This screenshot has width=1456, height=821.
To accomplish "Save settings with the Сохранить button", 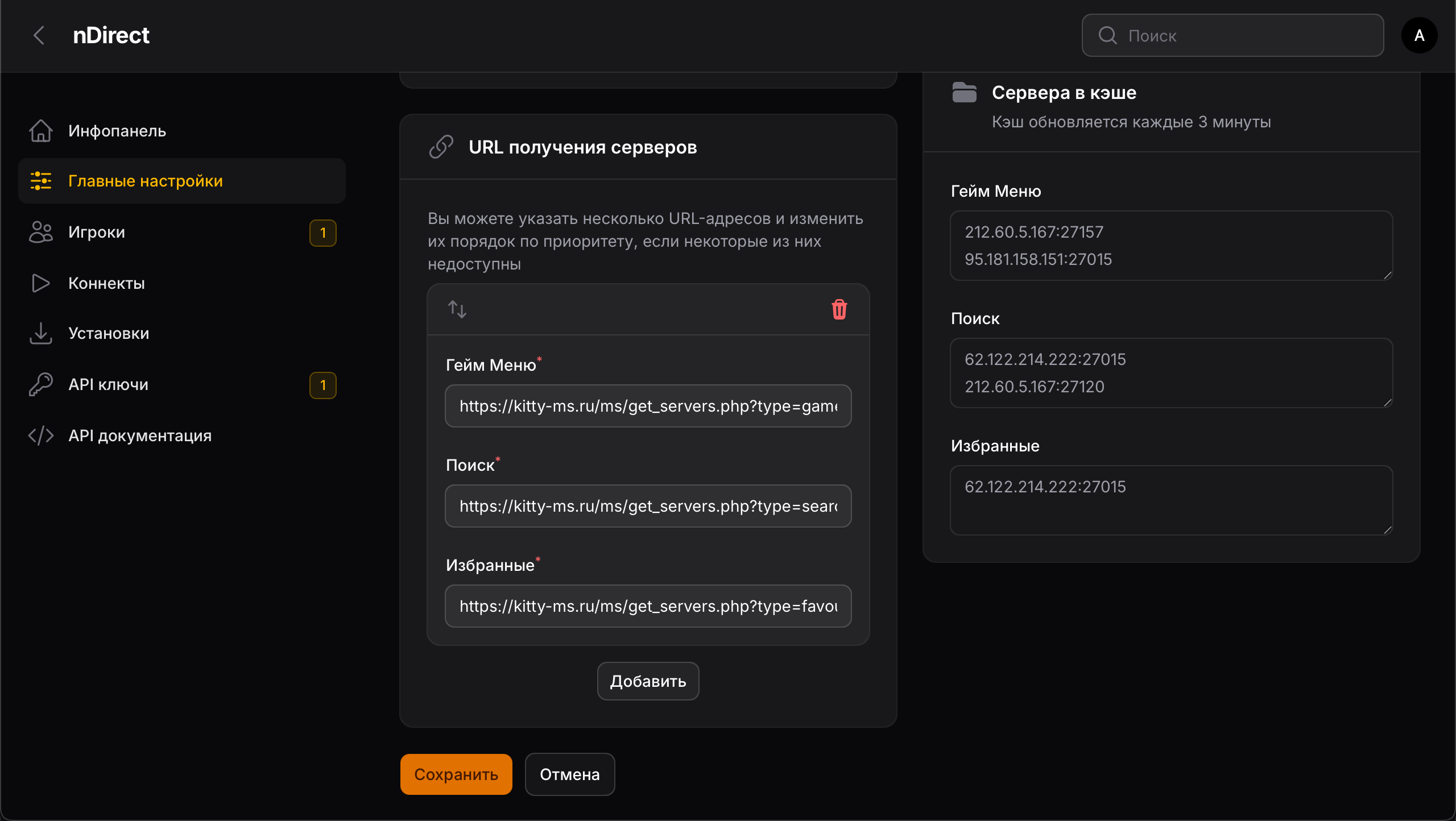I will coord(456,774).
